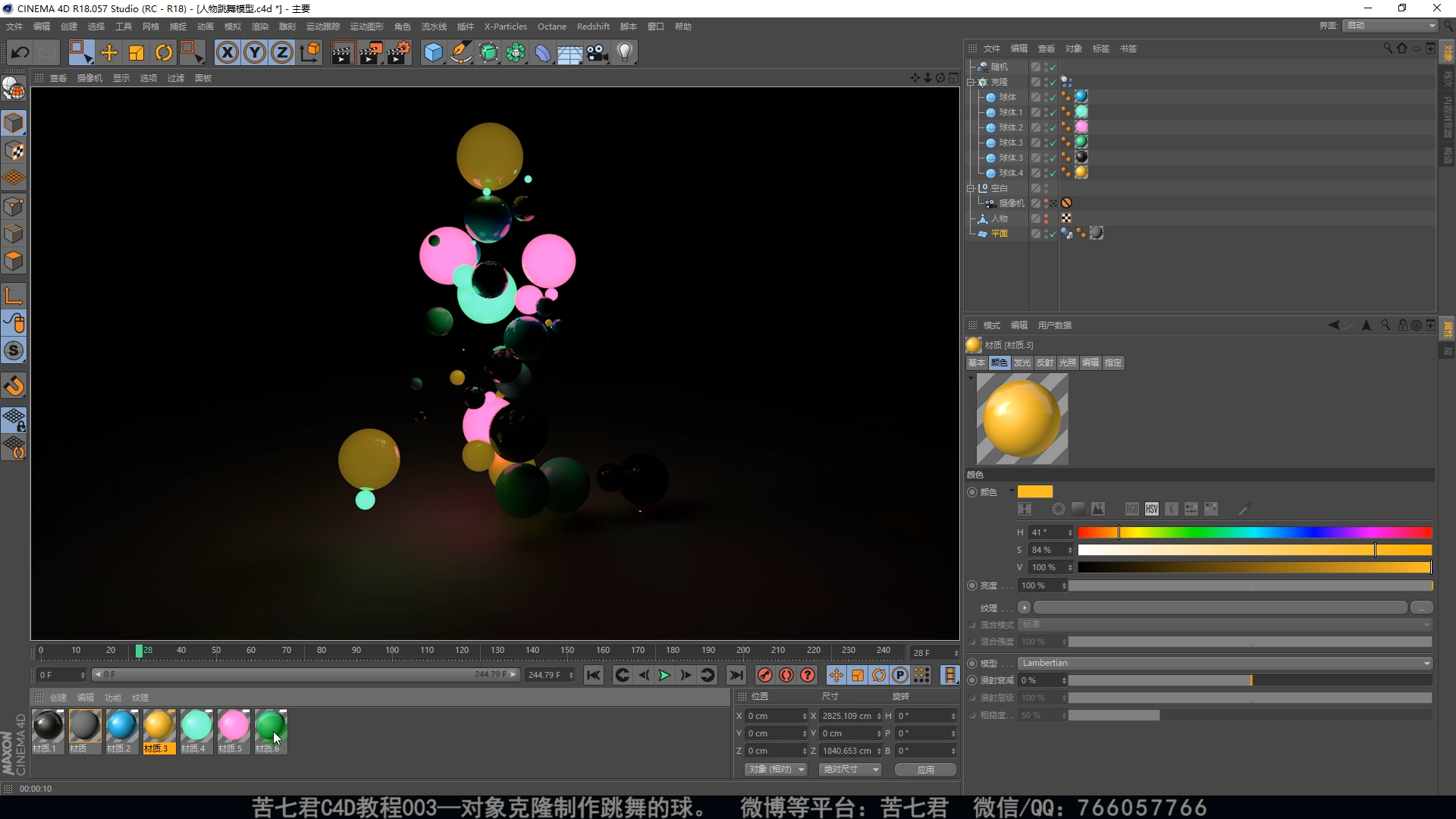
Task: Open the 对象 (相对) coordinate mode dropdown
Action: 777,769
